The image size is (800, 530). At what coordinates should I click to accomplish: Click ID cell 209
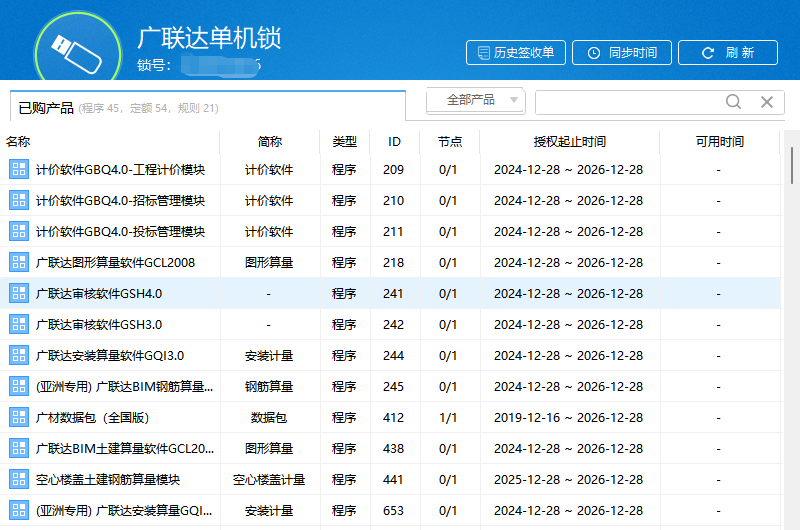[x=393, y=169]
